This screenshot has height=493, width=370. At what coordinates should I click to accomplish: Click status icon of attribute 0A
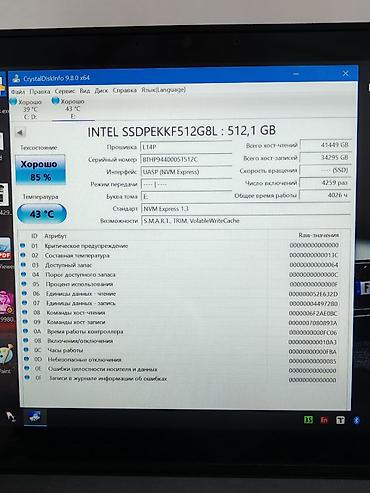25,331
